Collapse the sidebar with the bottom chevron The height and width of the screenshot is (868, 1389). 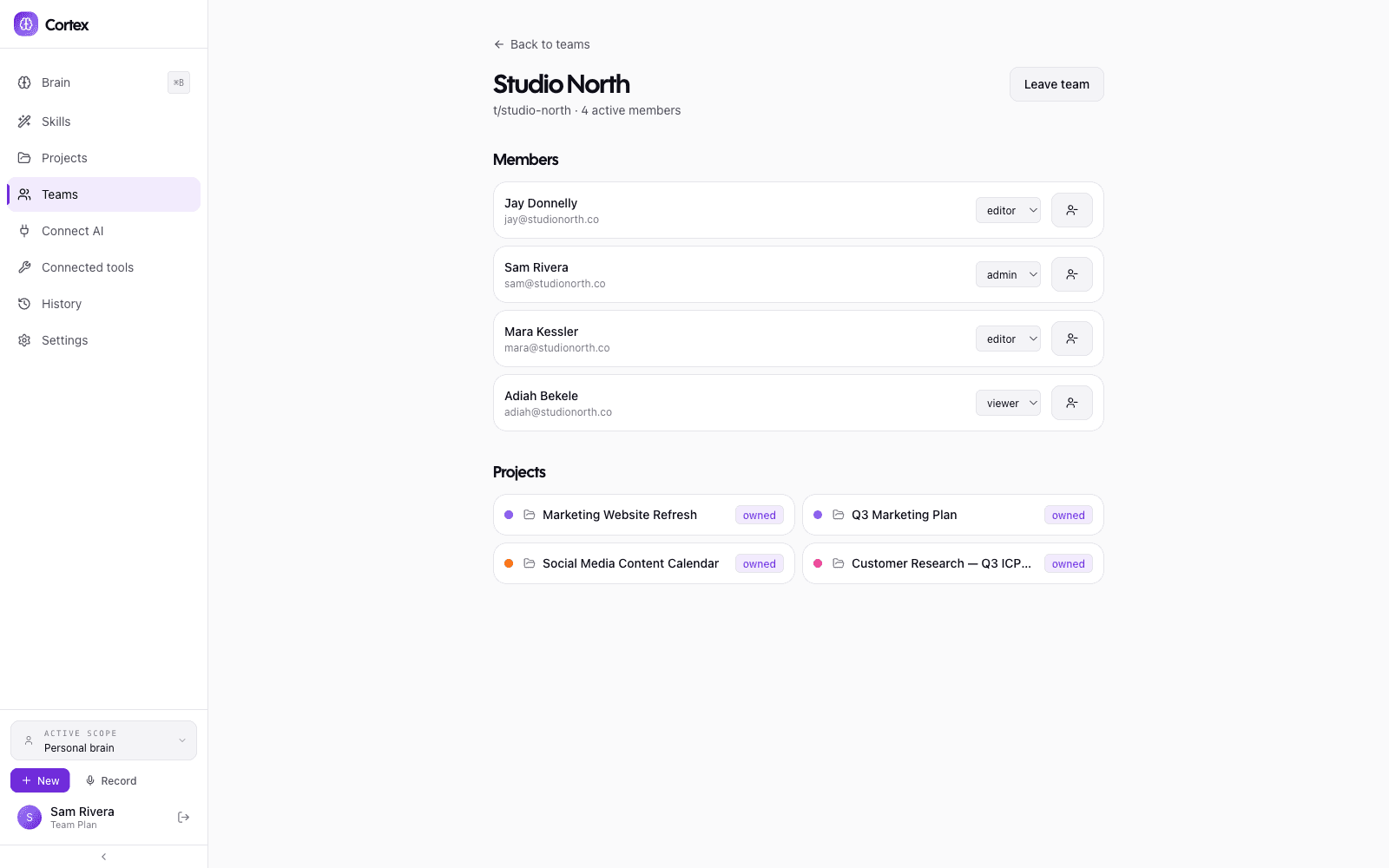click(x=103, y=857)
